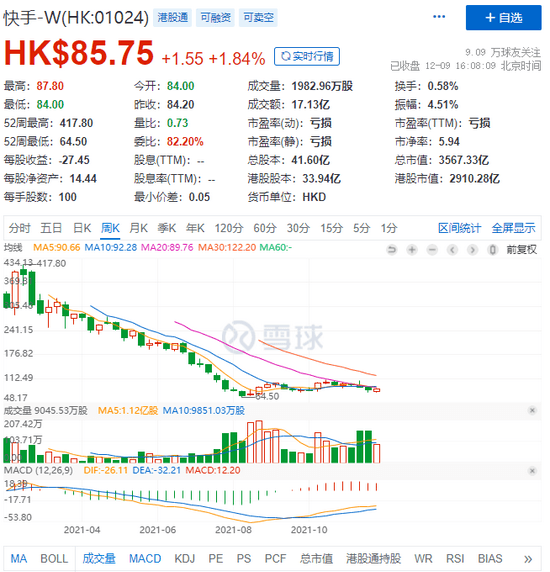Click the HK$85.75 current price
Screen dimensions: 550x572
pyautogui.click(x=79, y=53)
